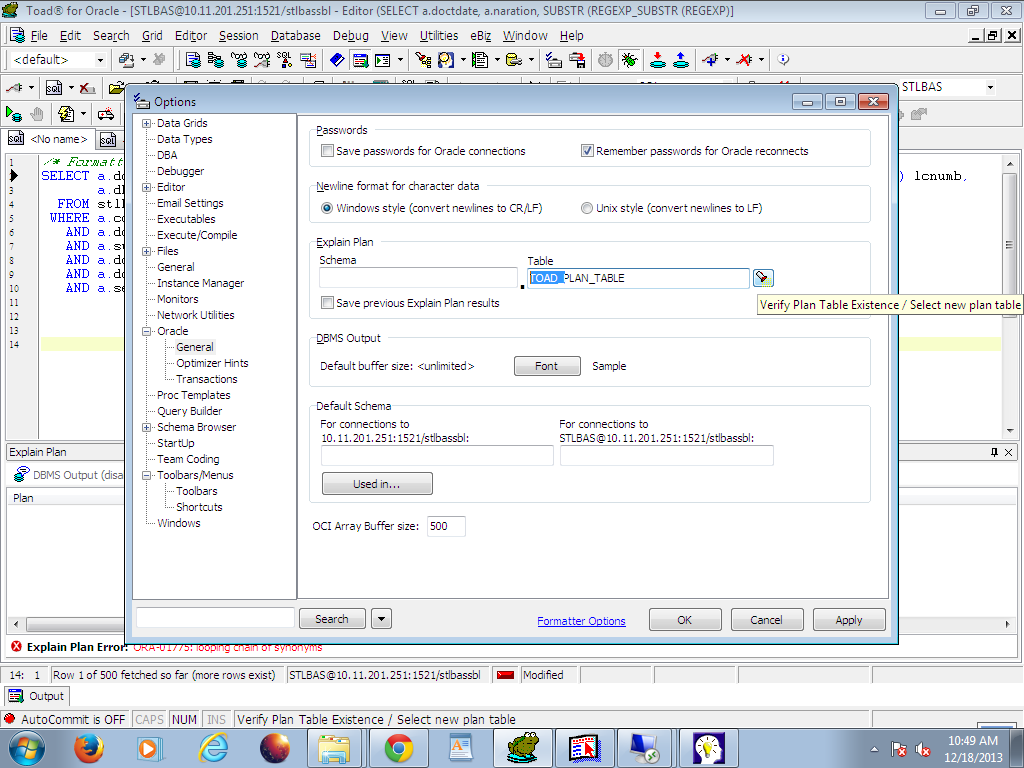This screenshot has width=1024, height=768.
Task: Select Optimizer Hints in options tree
Action: pyautogui.click(x=212, y=364)
